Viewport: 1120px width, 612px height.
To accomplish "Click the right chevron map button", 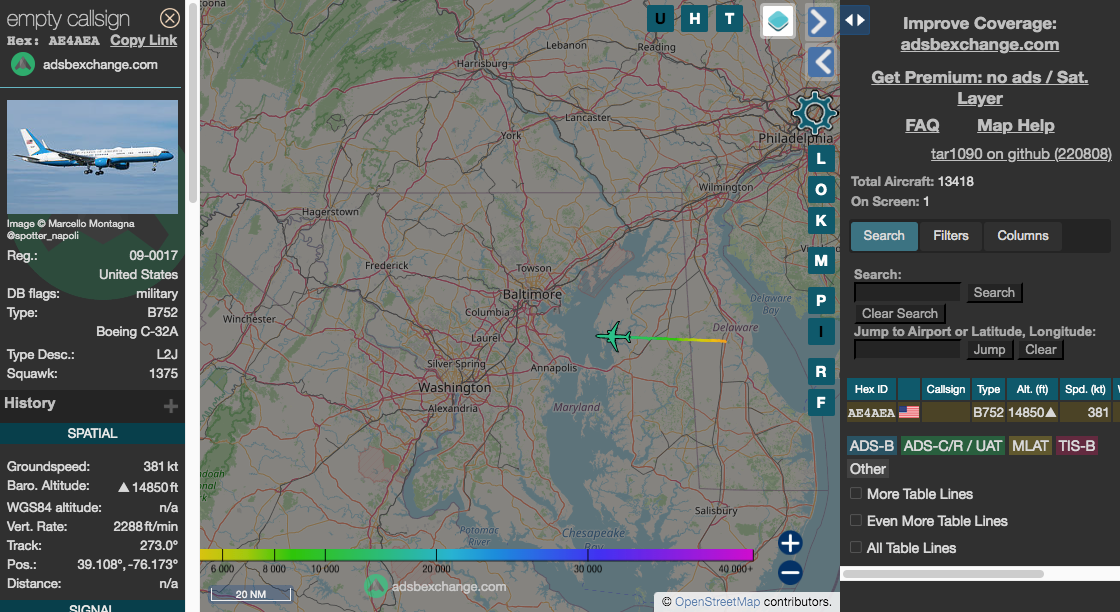I will coord(821,21).
